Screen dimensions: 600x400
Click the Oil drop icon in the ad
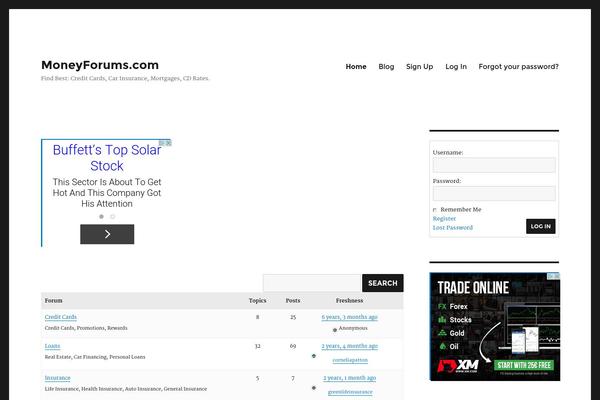(443, 346)
